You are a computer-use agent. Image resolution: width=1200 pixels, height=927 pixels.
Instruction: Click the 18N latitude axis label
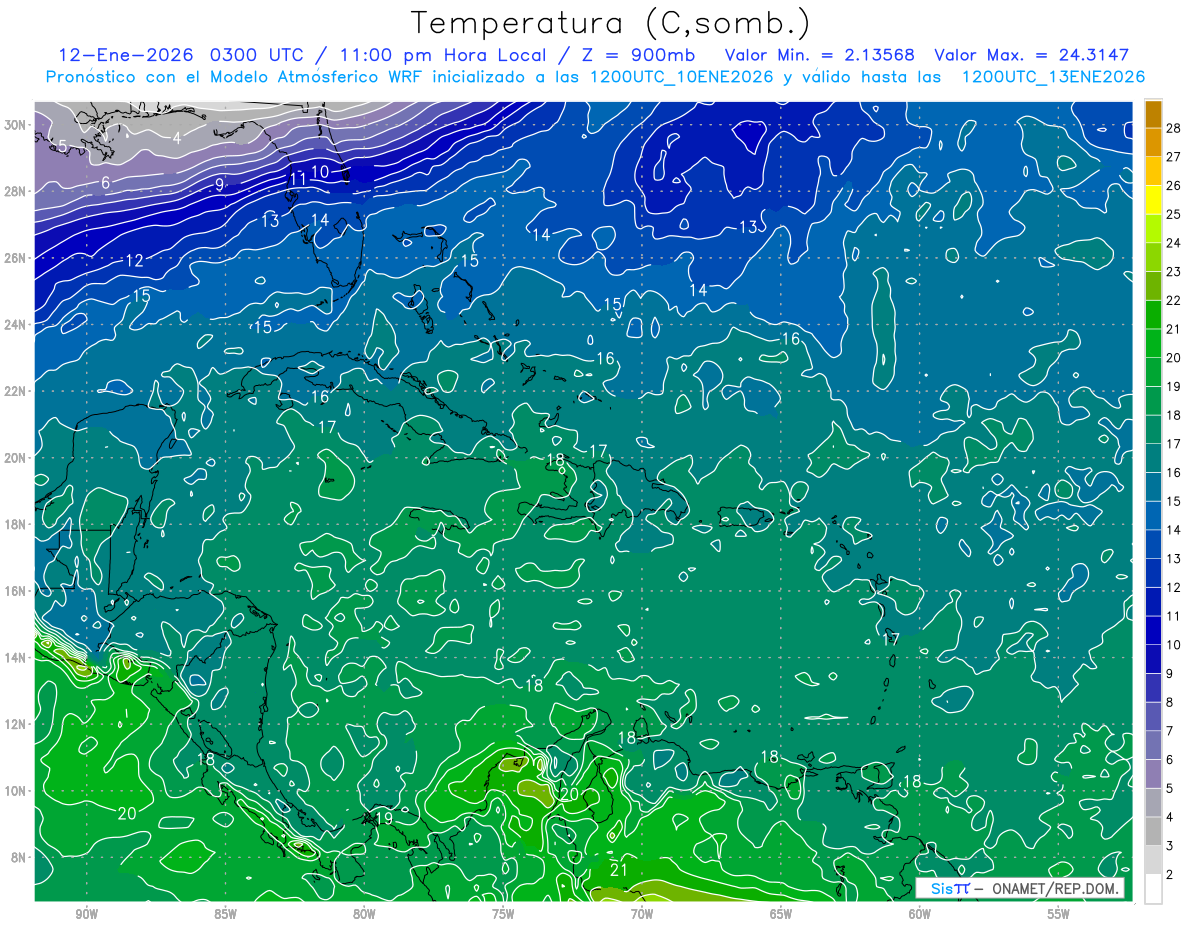point(16,524)
